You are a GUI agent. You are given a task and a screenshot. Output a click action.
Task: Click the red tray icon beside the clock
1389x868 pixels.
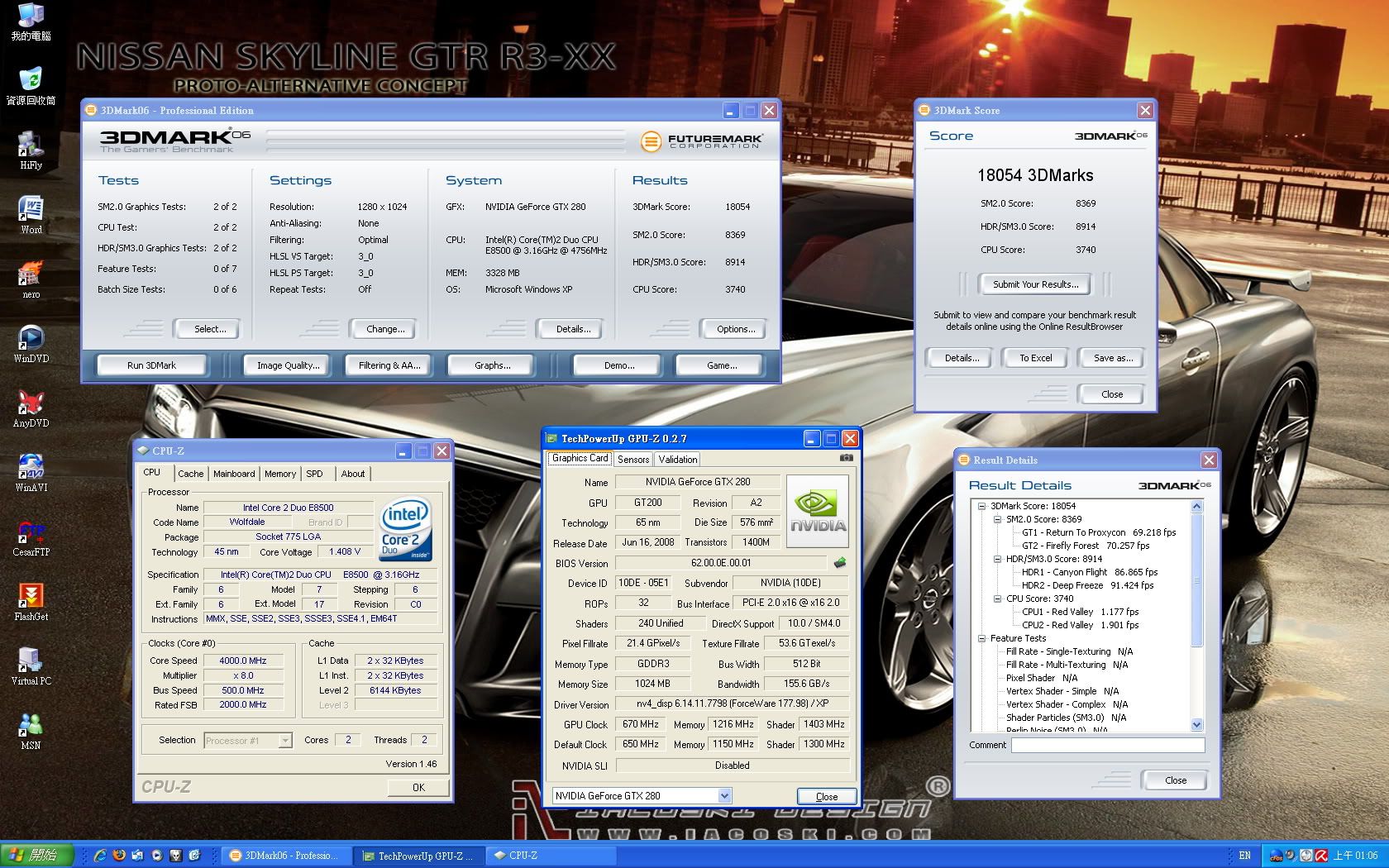pyautogui.click(x=1321, y=856)
